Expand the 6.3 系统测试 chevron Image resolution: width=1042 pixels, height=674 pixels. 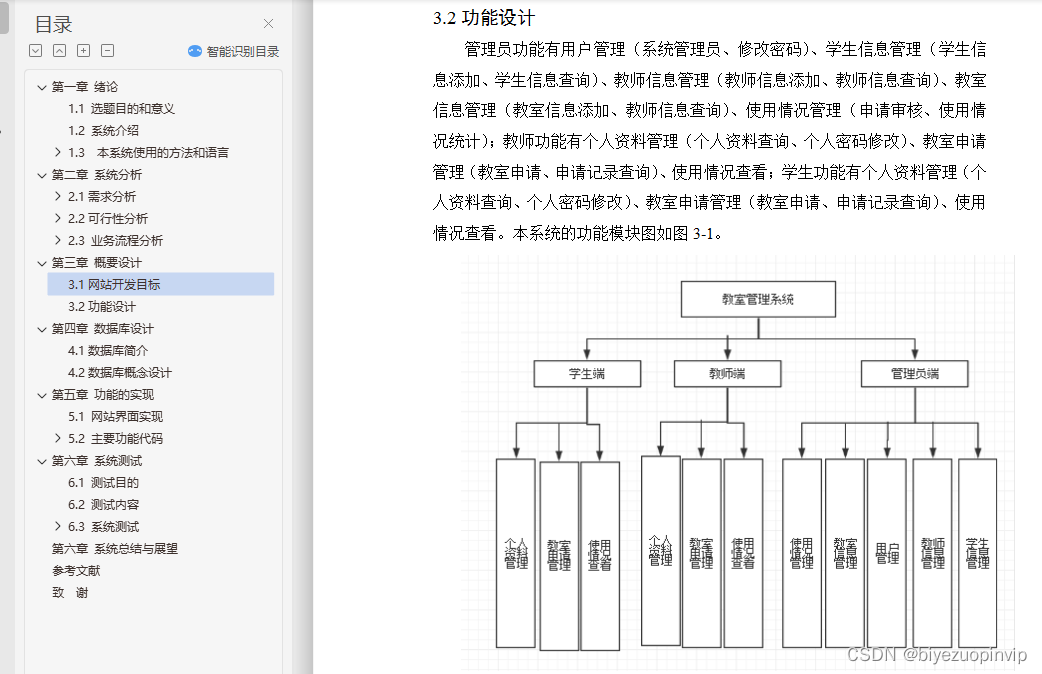(x=58, y=526)
